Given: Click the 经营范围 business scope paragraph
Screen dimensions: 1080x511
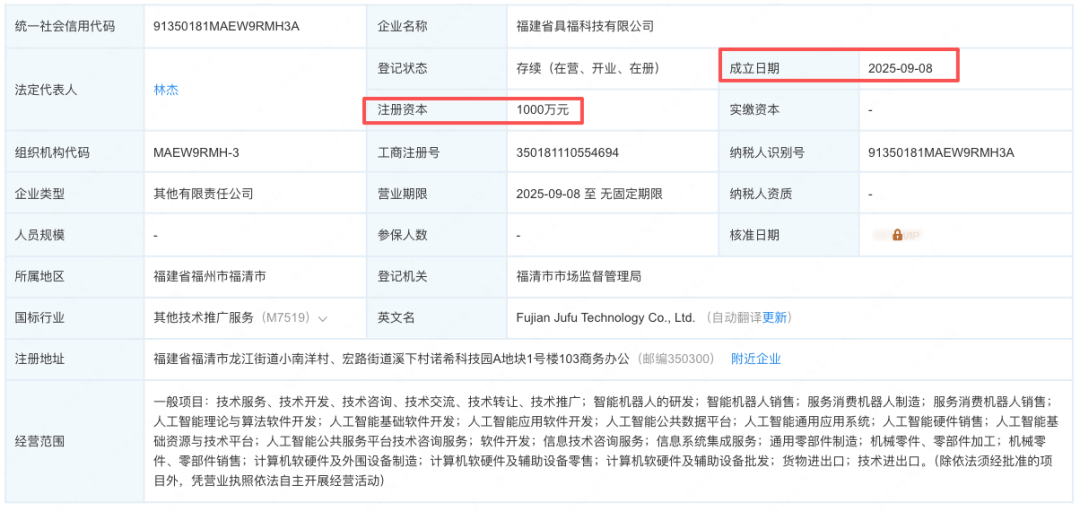Looking at the screenshot, I should point(605,441).
